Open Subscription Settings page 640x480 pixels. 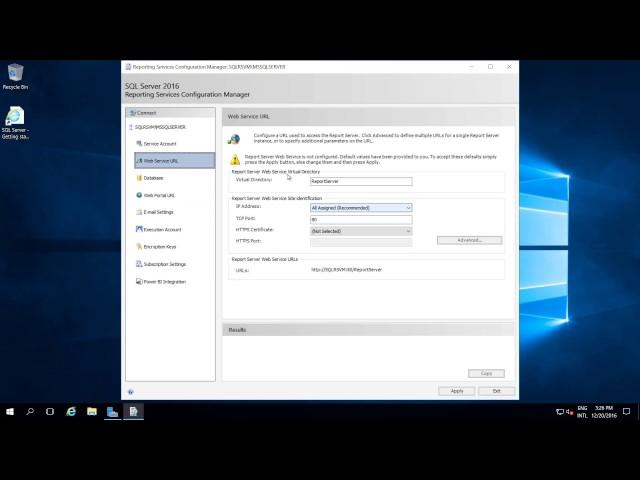[164, 264]
